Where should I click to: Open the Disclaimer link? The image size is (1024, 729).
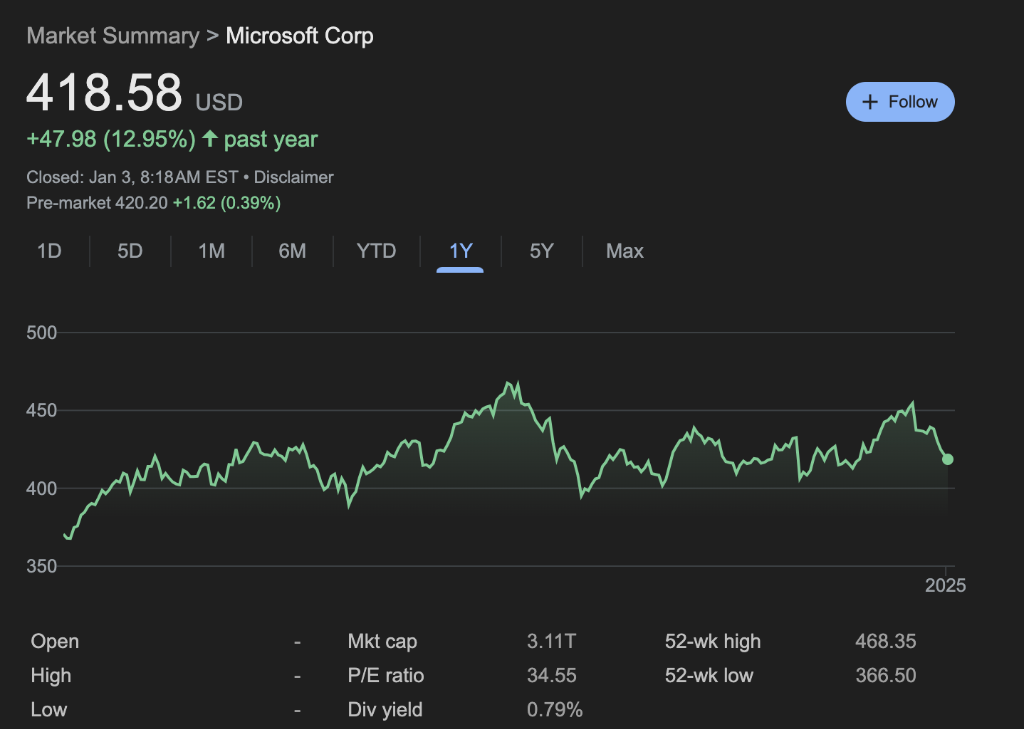tap(294, 177)
